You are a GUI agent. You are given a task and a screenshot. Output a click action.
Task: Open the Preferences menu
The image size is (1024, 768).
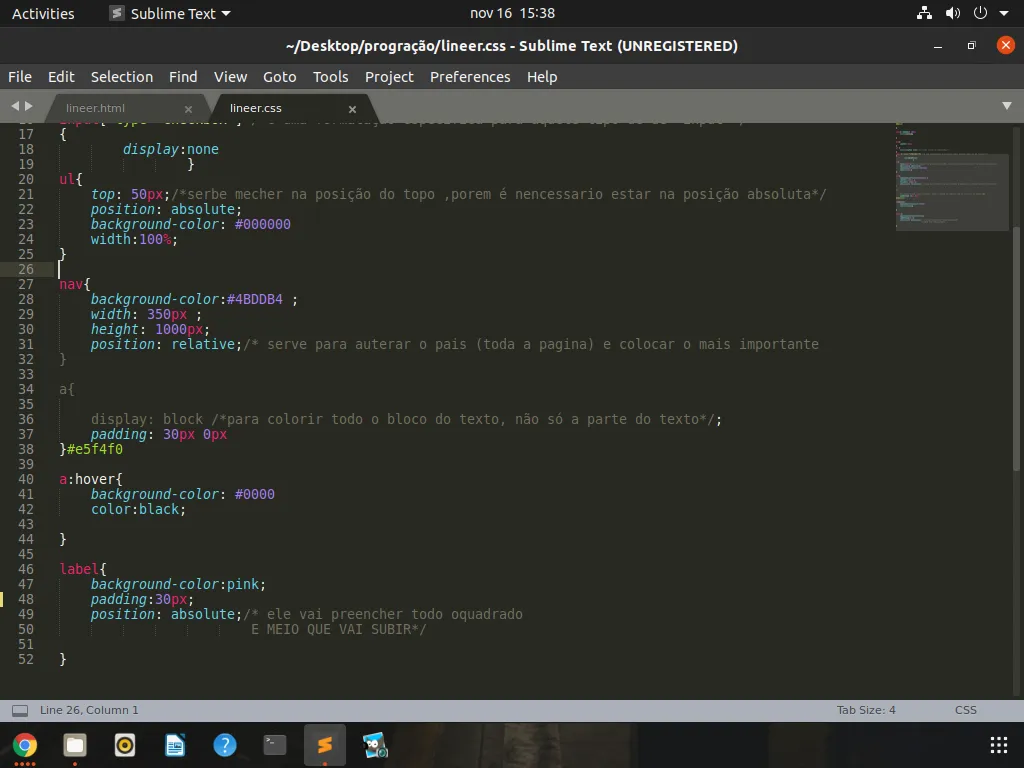tap(470, 77)
